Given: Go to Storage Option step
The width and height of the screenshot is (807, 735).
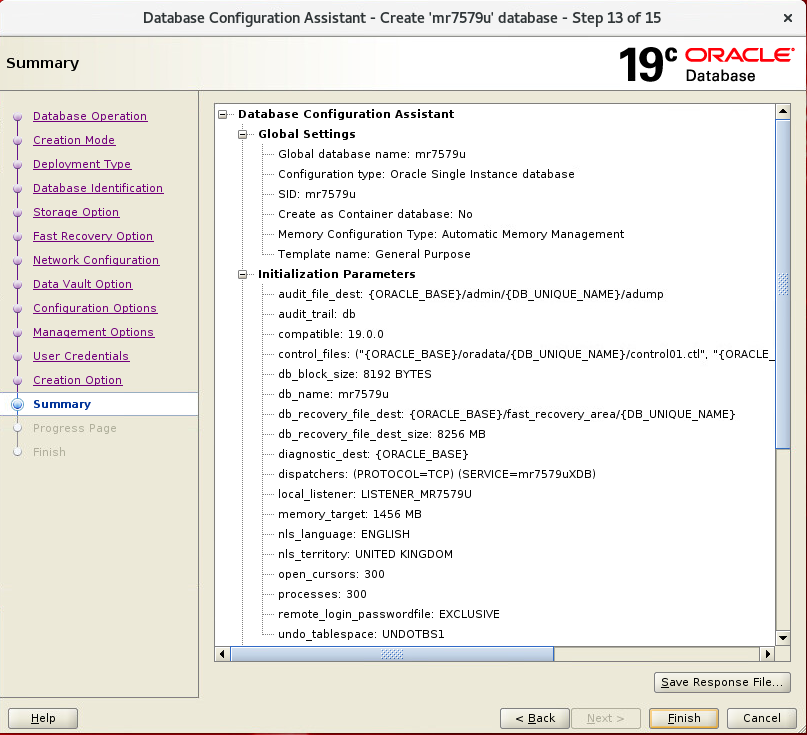Looking at the screenshot, I should (x=76, y=212).
